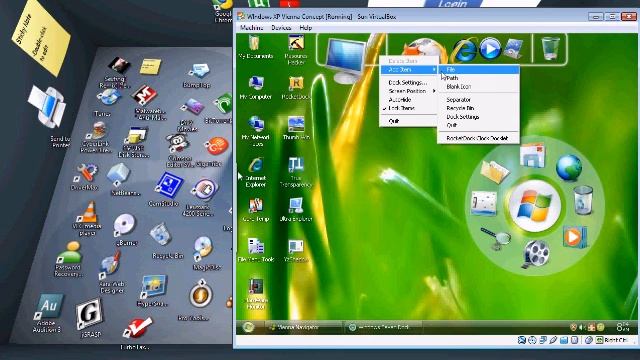The width and height of the screenshot is (640, 360).
Task: Click the guest Start orb on the taskbar
Action: pos(248,327)
